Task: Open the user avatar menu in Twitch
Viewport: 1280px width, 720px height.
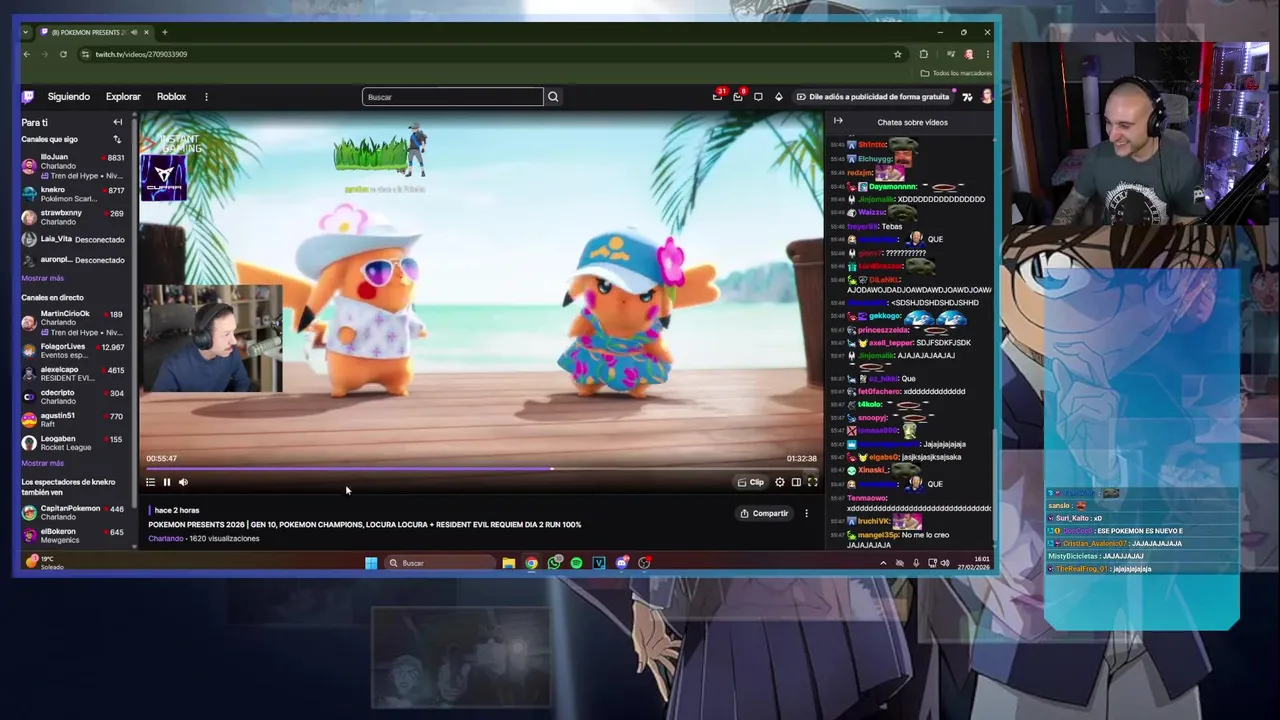Action: coord(986,97)
